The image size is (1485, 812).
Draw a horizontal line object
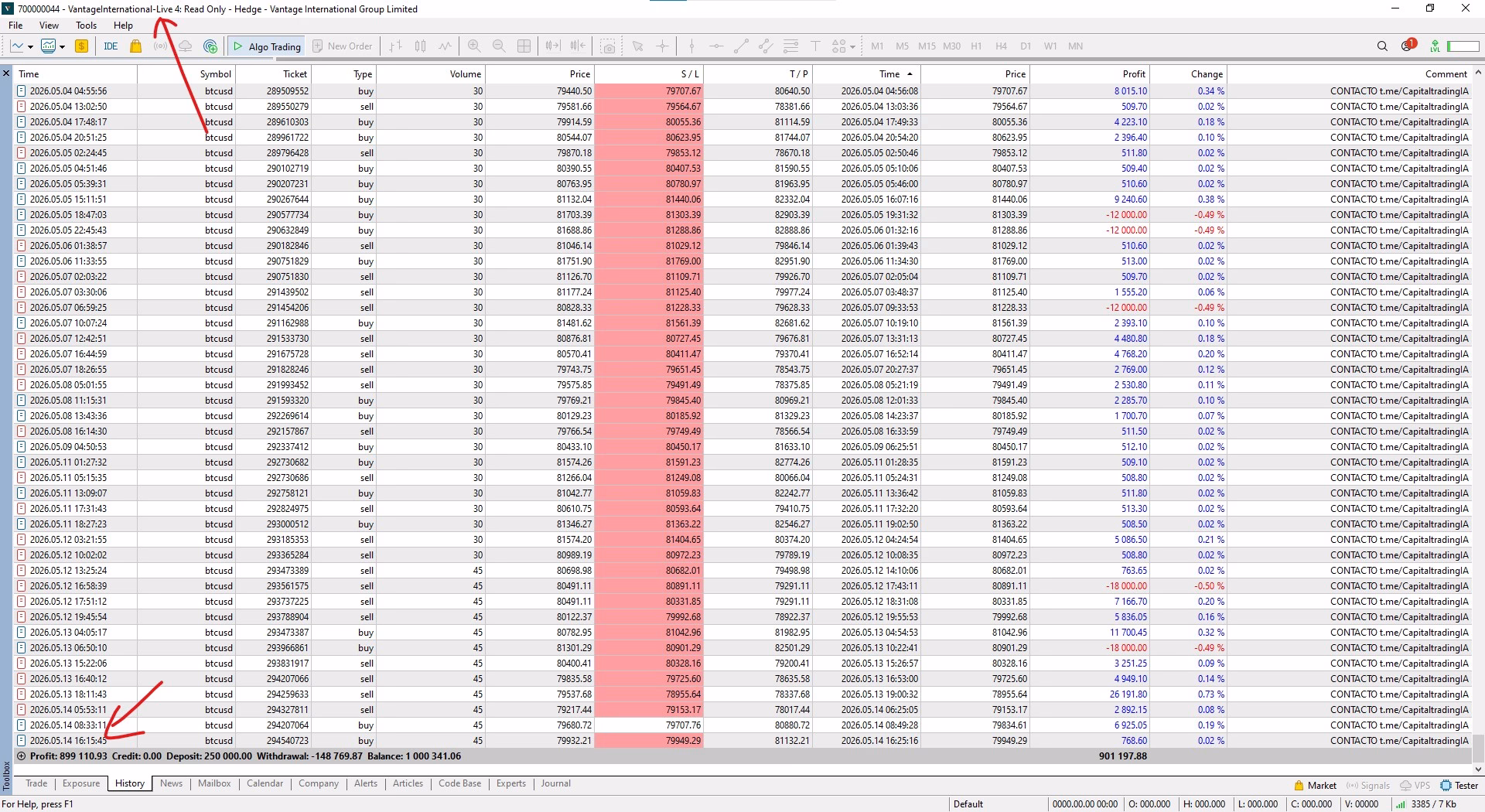tap(716, 46)
